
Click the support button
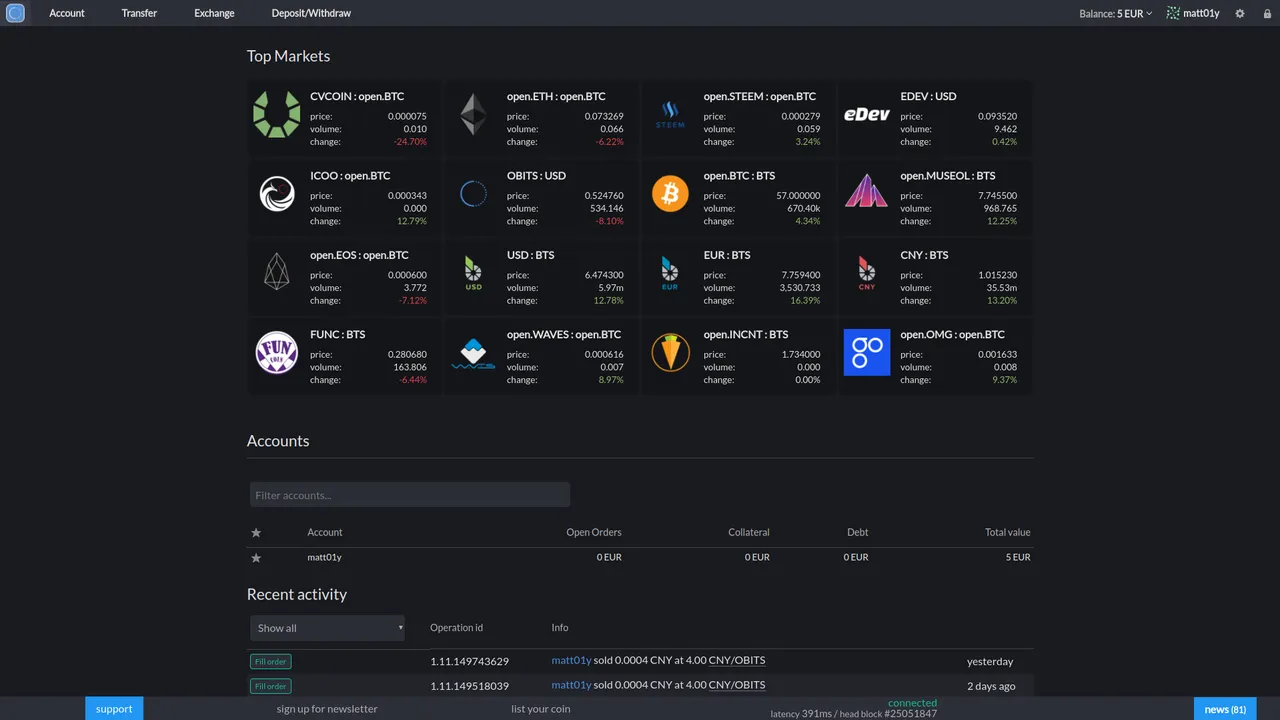pos(114,709)
